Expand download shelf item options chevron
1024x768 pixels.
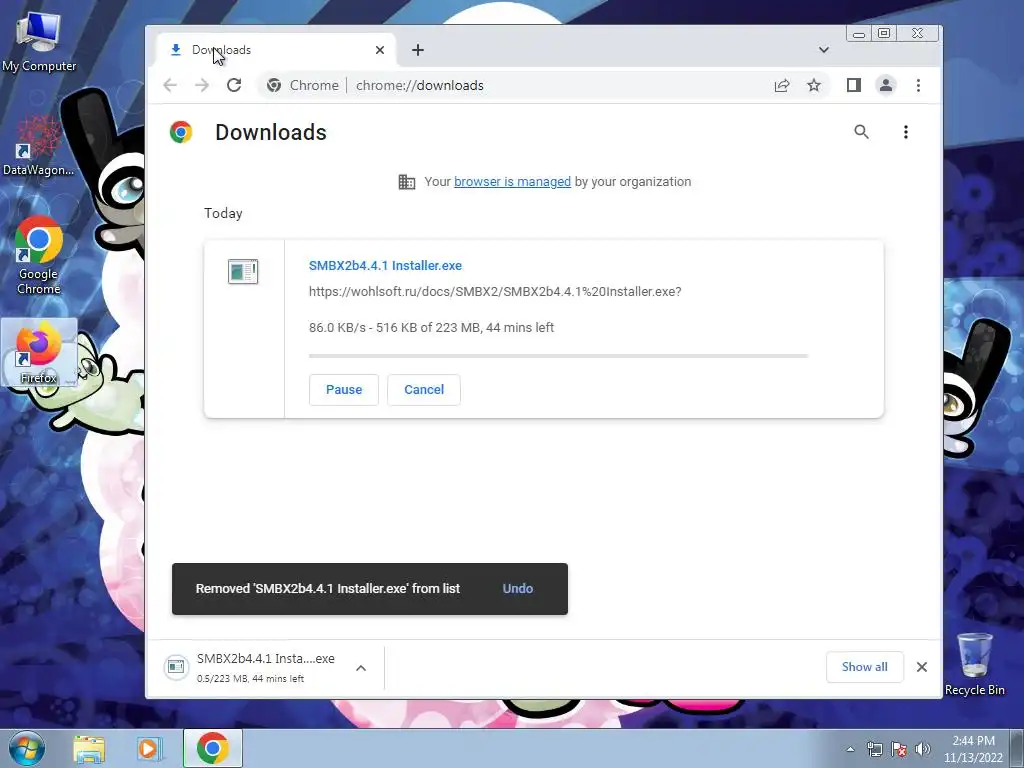coord(360,668)
